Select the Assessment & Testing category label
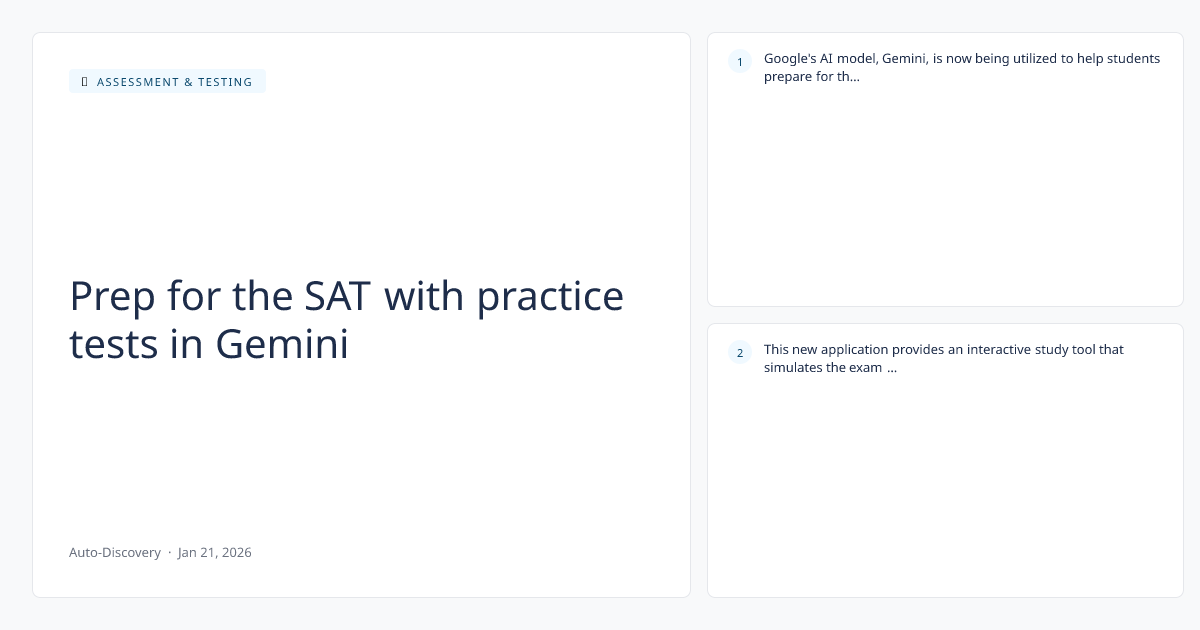Screen dimensions: 1200x630 174,82
